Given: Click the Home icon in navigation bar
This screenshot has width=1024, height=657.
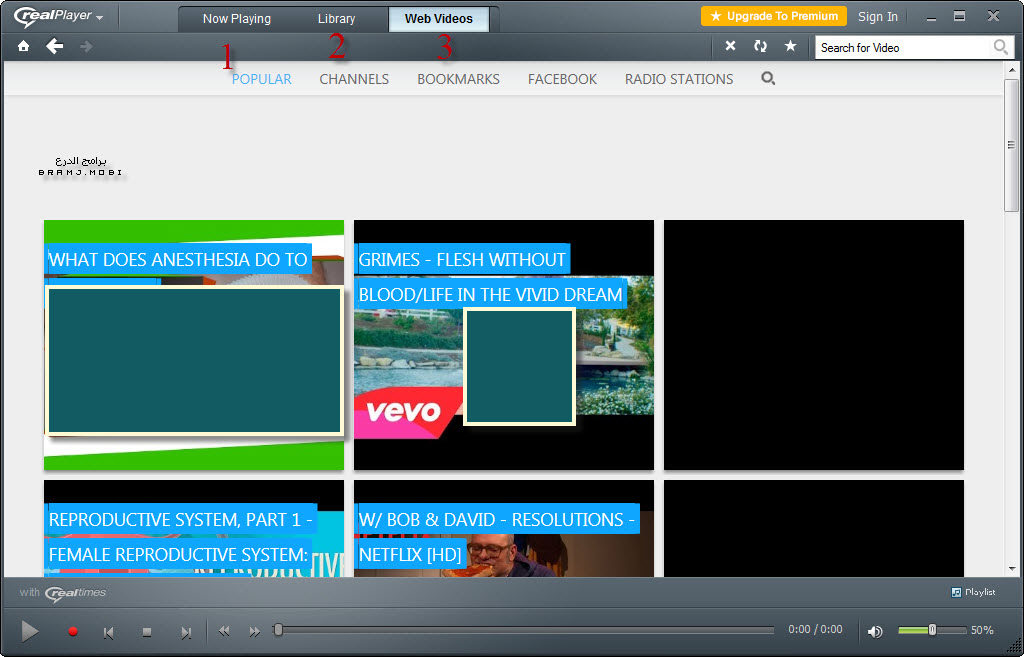Looking at the screenshot, I should click(x=23, y=46).
